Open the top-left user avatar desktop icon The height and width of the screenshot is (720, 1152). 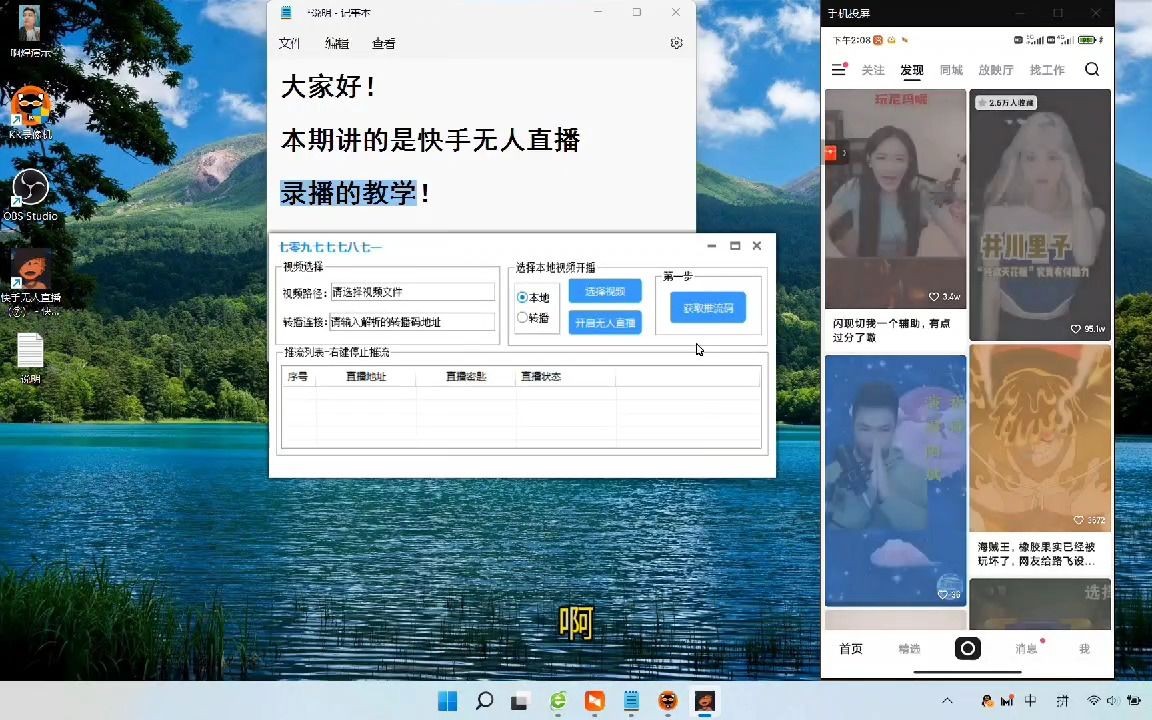(30, 32)
